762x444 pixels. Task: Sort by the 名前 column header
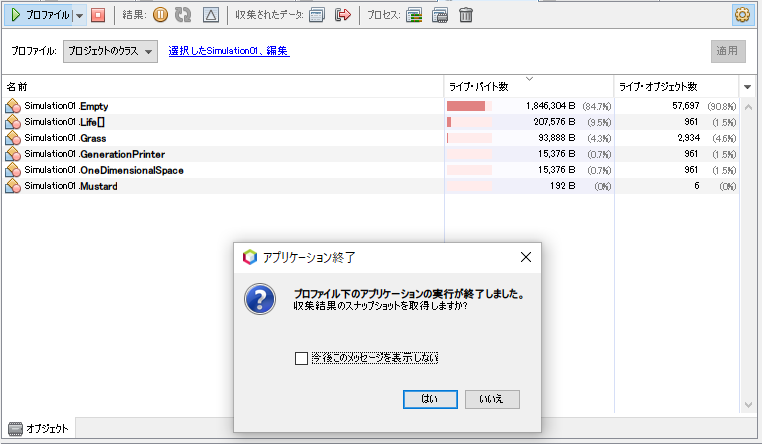[x=223, y=86]
